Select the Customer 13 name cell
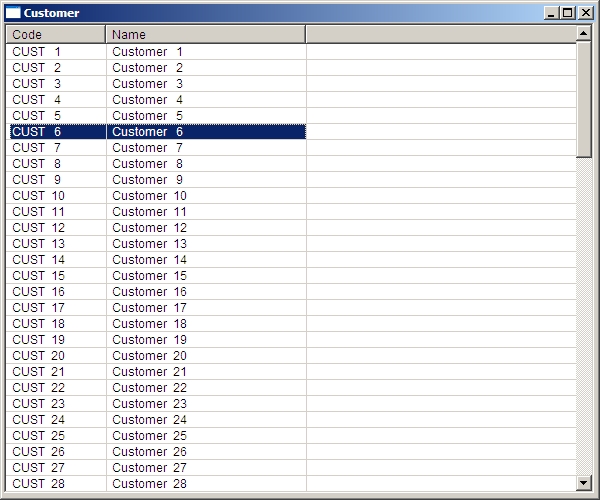The width and height of the screenshot is (600, 500). click(206, 244)
